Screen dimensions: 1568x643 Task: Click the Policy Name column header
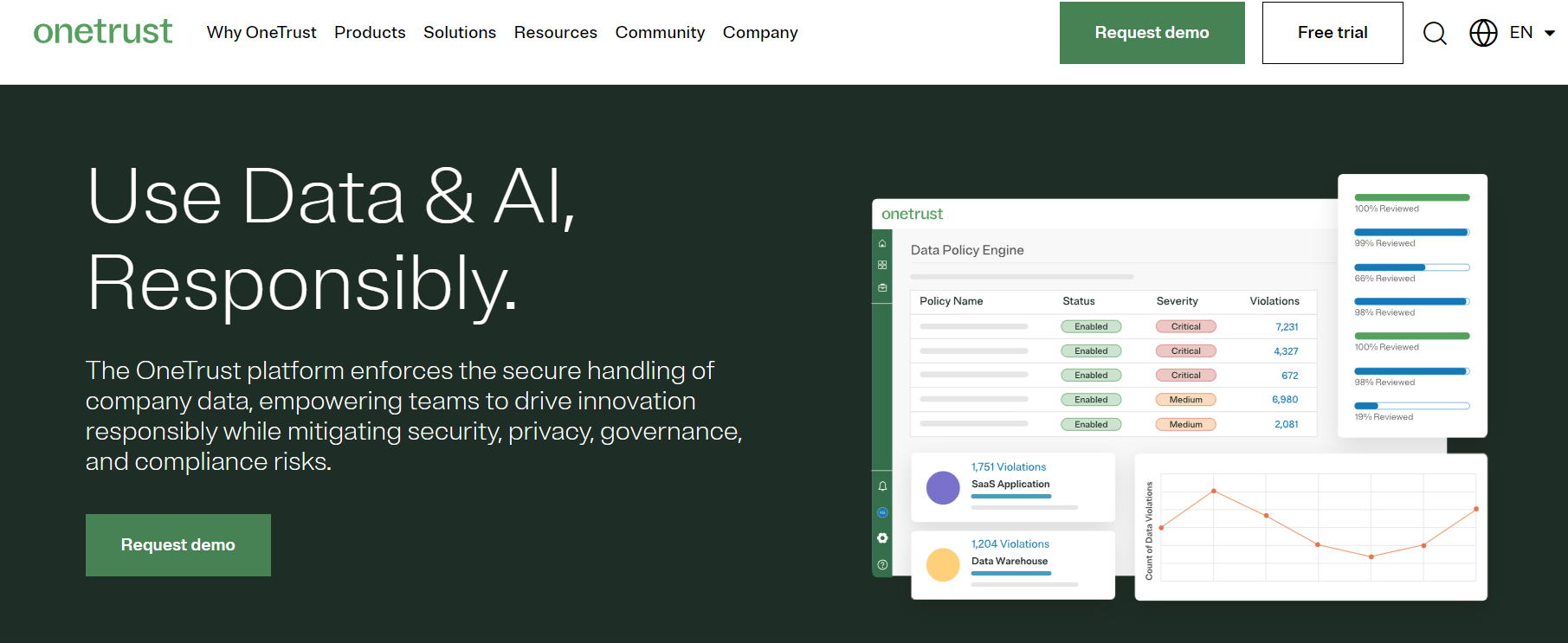pos(952,301)
